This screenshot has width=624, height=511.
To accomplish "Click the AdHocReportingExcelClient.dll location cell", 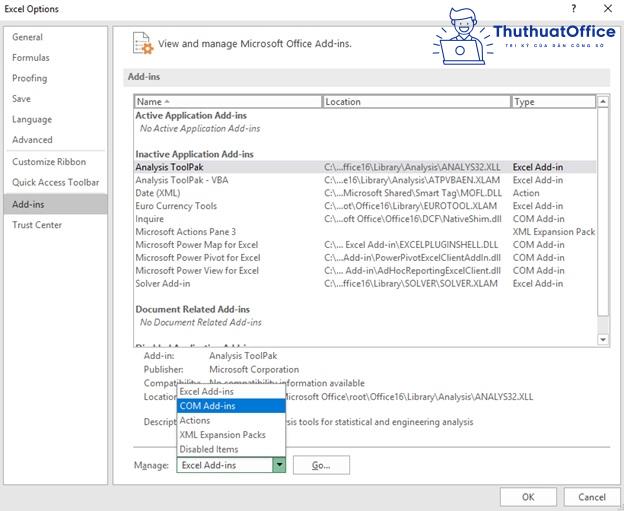I will 412,271.
